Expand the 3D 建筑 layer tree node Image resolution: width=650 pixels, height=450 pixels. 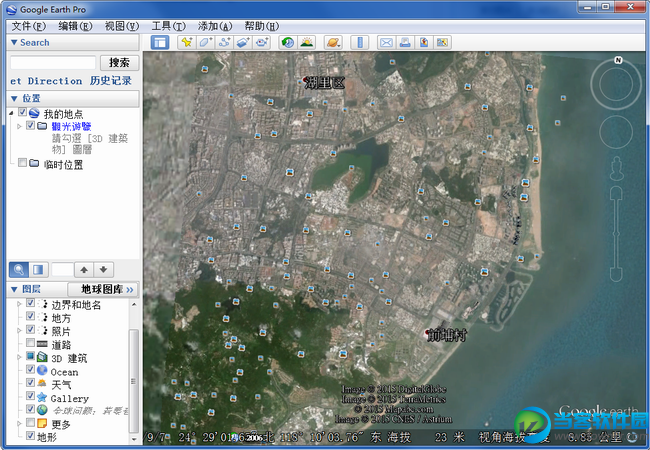point(19,357)
